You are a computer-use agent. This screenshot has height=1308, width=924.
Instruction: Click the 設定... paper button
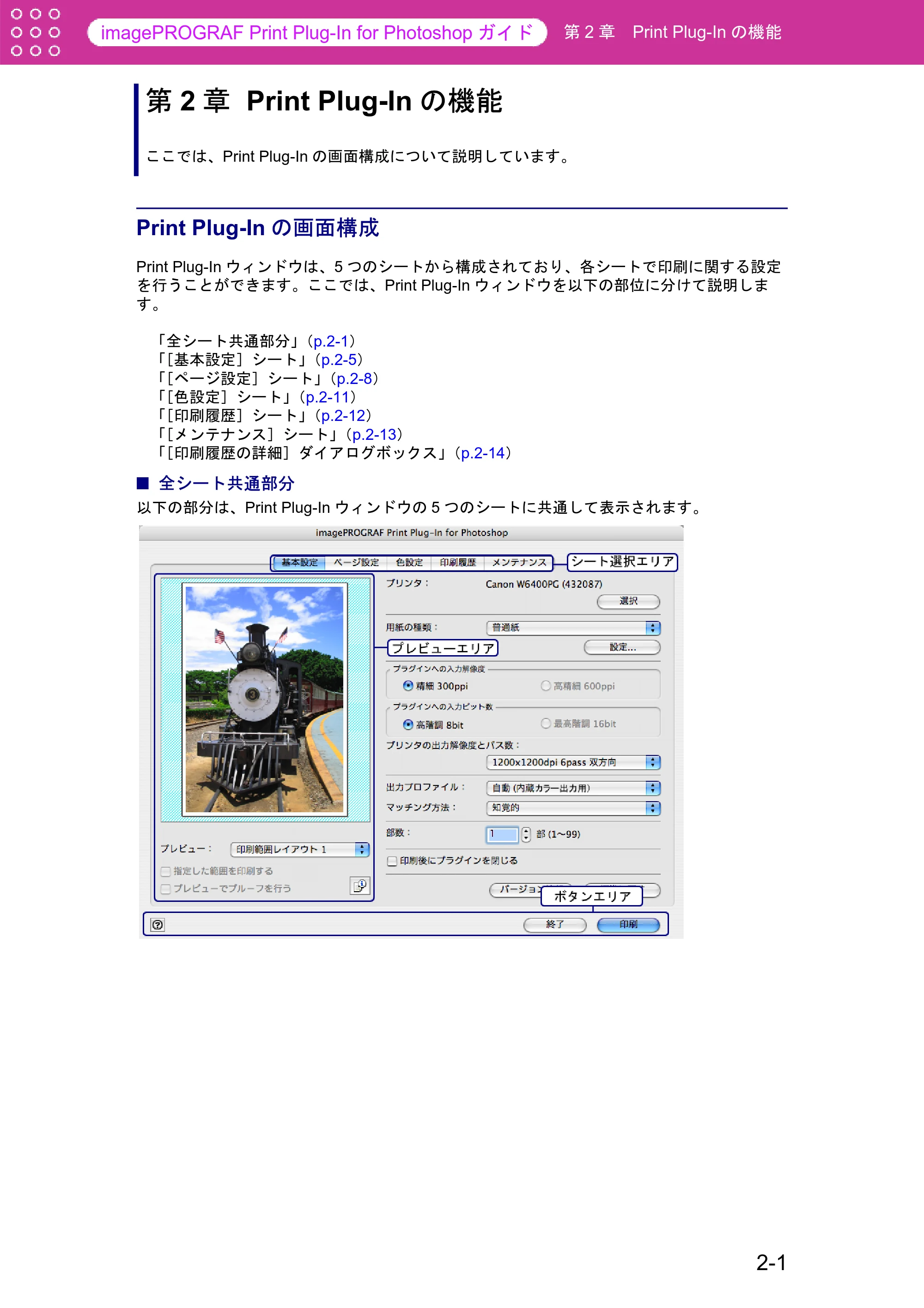(x=622, y=647)
